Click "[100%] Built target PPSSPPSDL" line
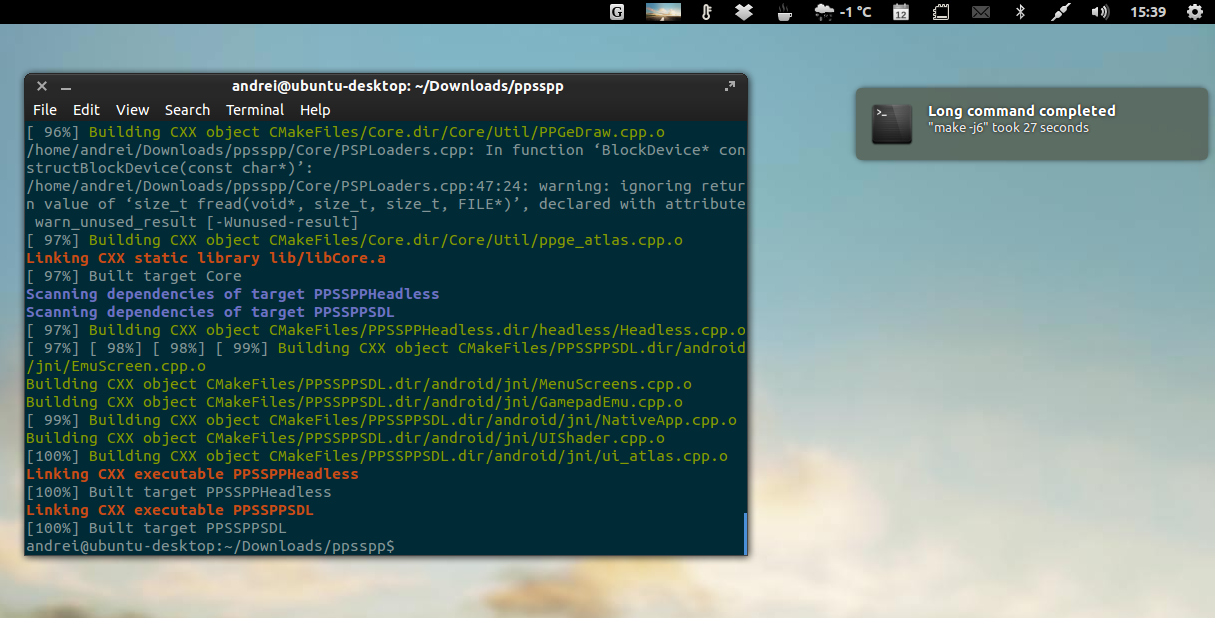1215x618 pixels. (x=156, y=528)
